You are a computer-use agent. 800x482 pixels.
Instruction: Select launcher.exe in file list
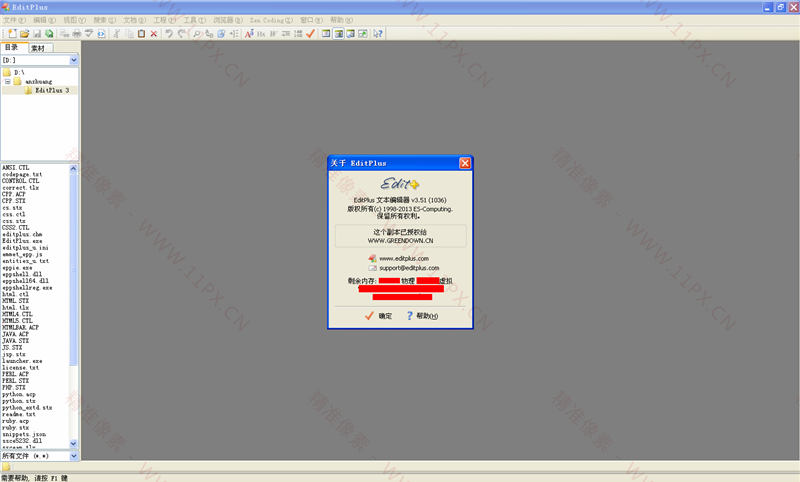click(x=22, y=361)
